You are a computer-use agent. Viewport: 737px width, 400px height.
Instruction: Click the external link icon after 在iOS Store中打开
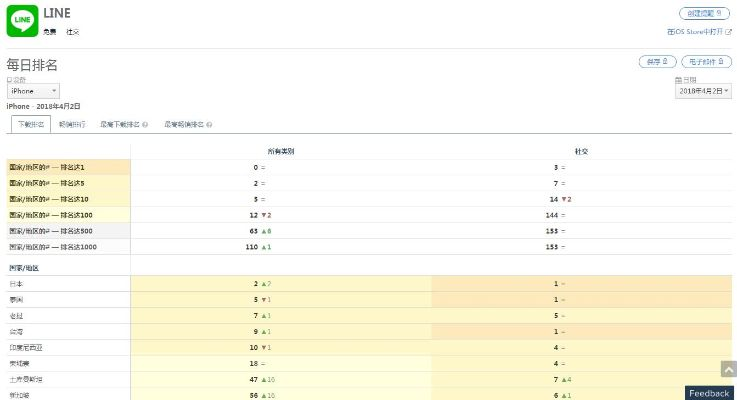point(728,32)
